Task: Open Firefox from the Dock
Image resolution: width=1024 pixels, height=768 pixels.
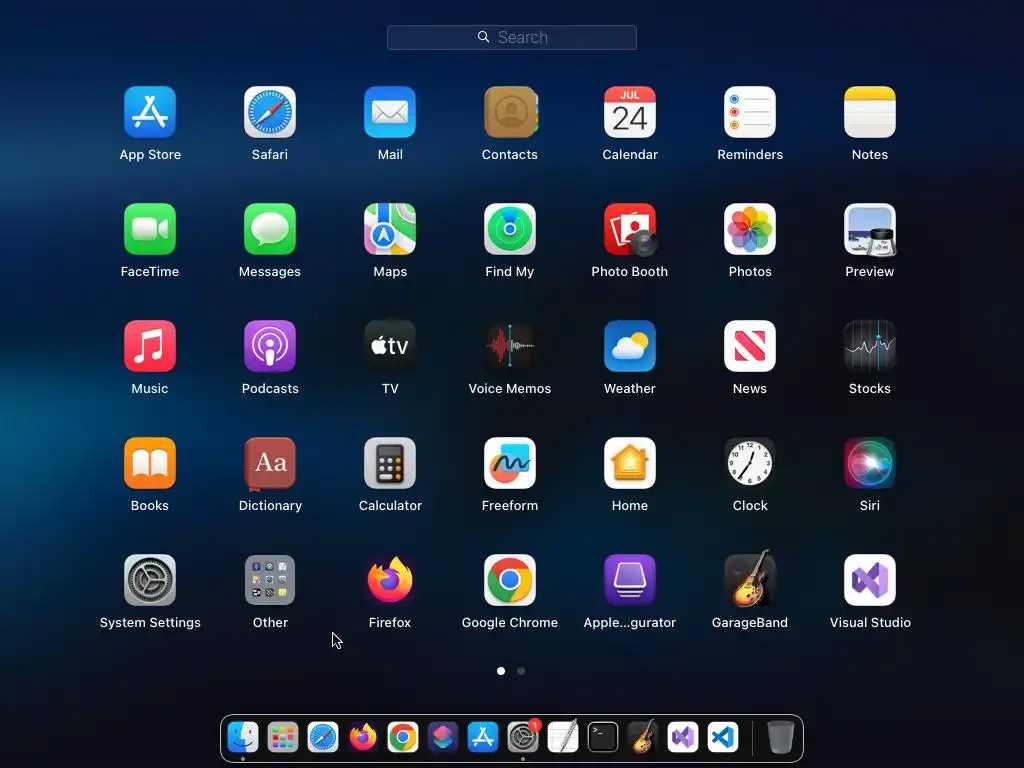Action: [363, 737]
